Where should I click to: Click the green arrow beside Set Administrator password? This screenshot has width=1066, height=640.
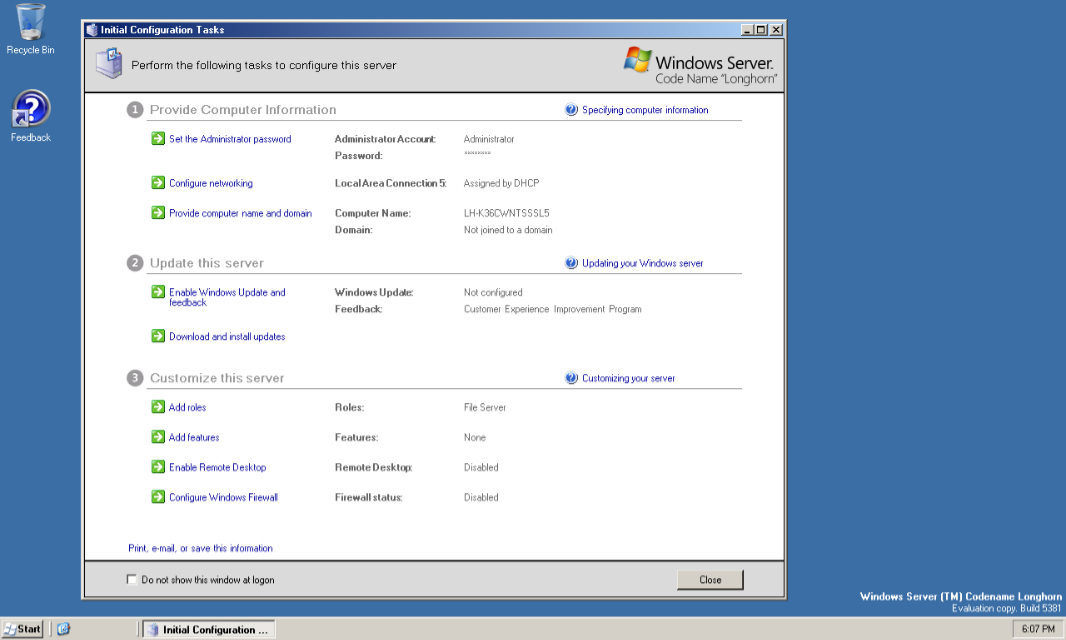coord(158,139)
